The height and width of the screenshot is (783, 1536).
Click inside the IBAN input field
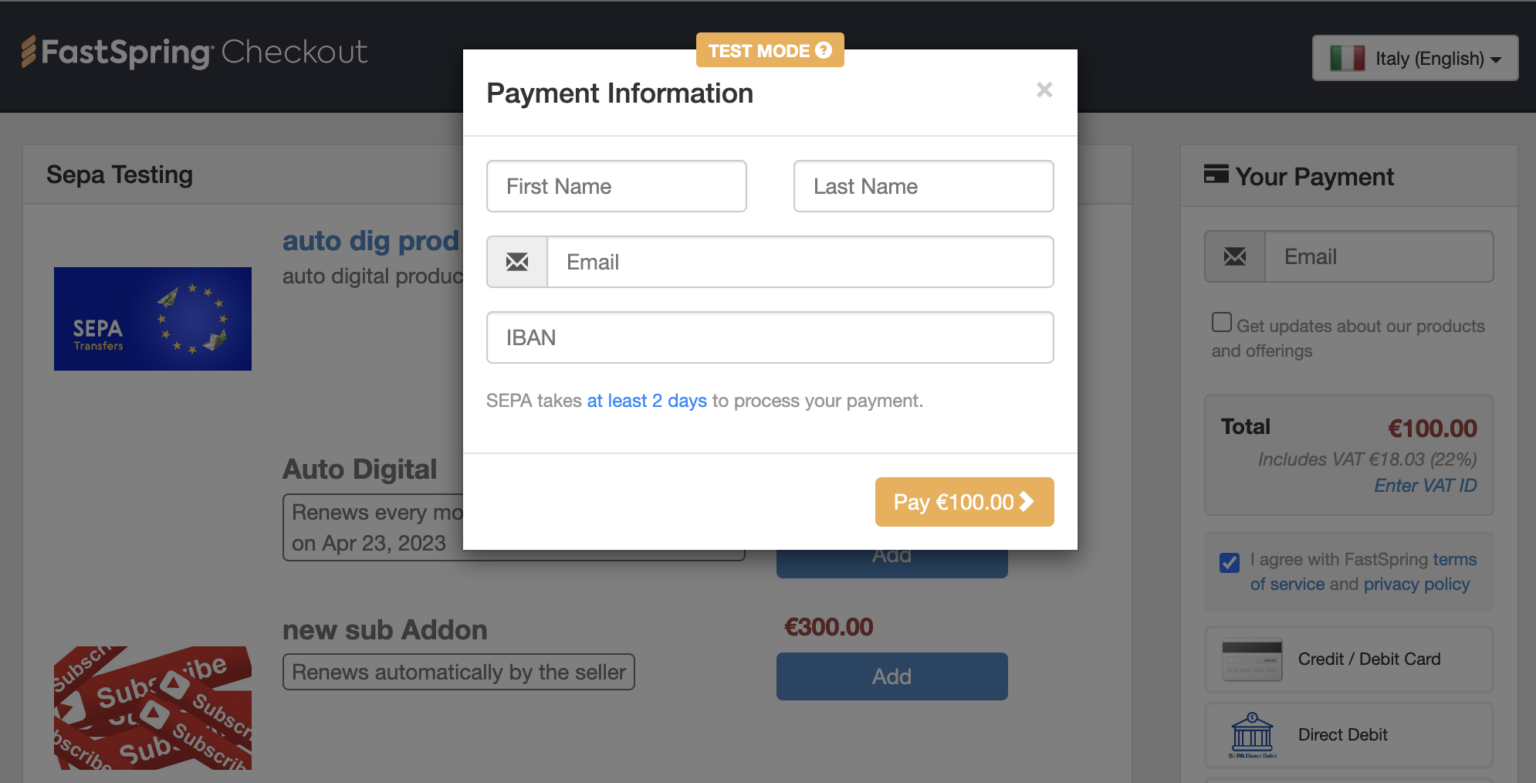click(x=769, y=337)
